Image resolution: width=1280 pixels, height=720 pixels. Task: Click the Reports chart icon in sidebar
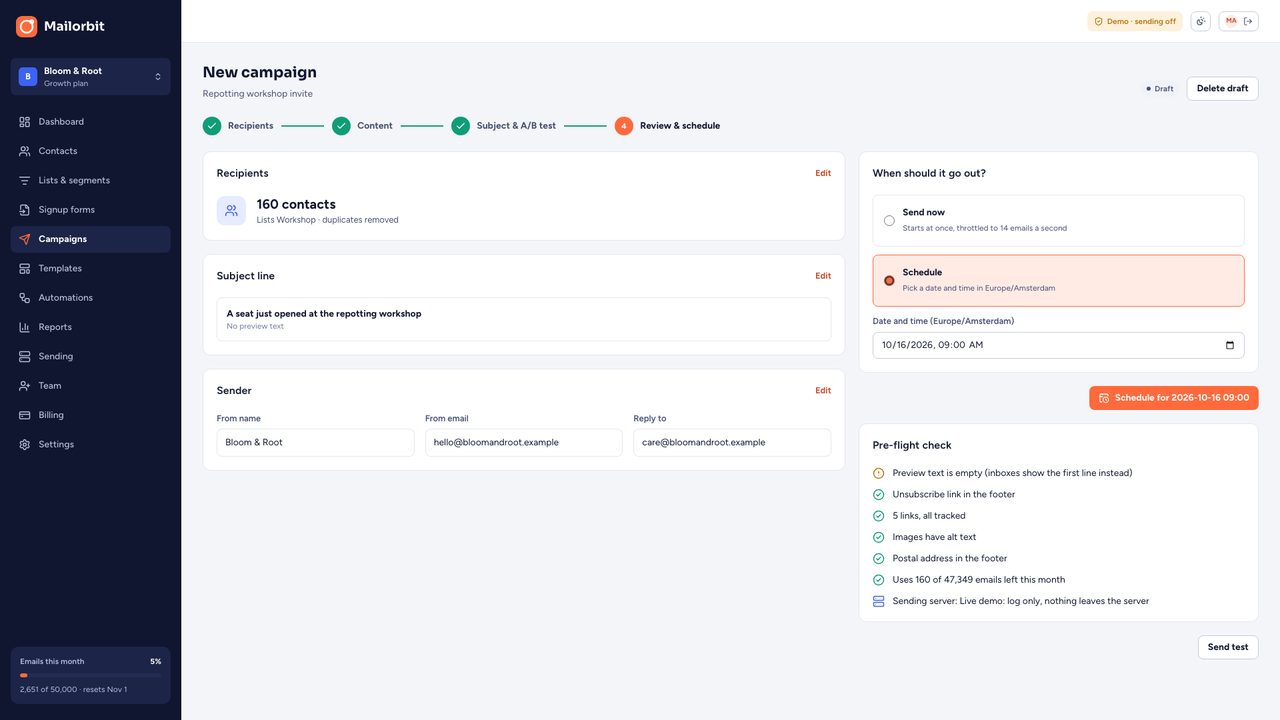25,327
